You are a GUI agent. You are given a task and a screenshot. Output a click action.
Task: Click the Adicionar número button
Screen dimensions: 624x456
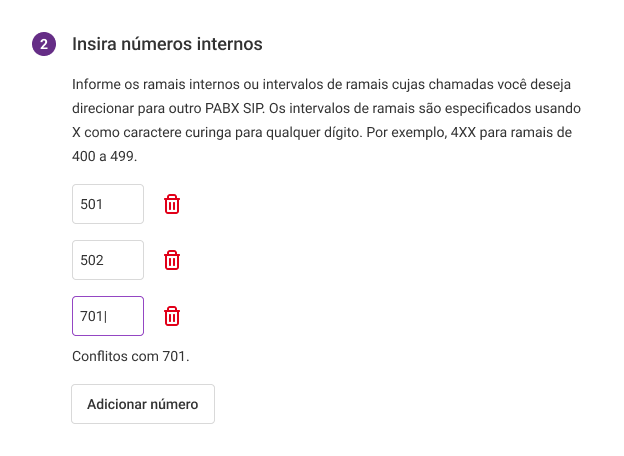coord(143,404)
